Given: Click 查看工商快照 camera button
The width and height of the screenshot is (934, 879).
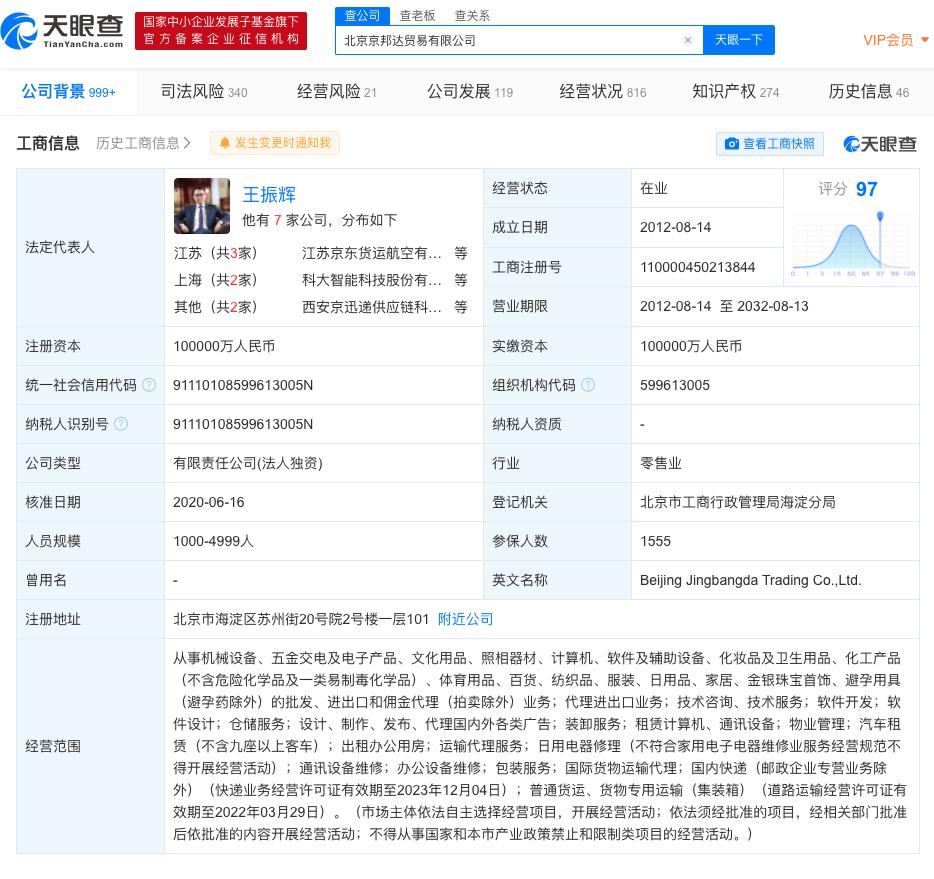Looking at the screenshot, I should 769,144.
